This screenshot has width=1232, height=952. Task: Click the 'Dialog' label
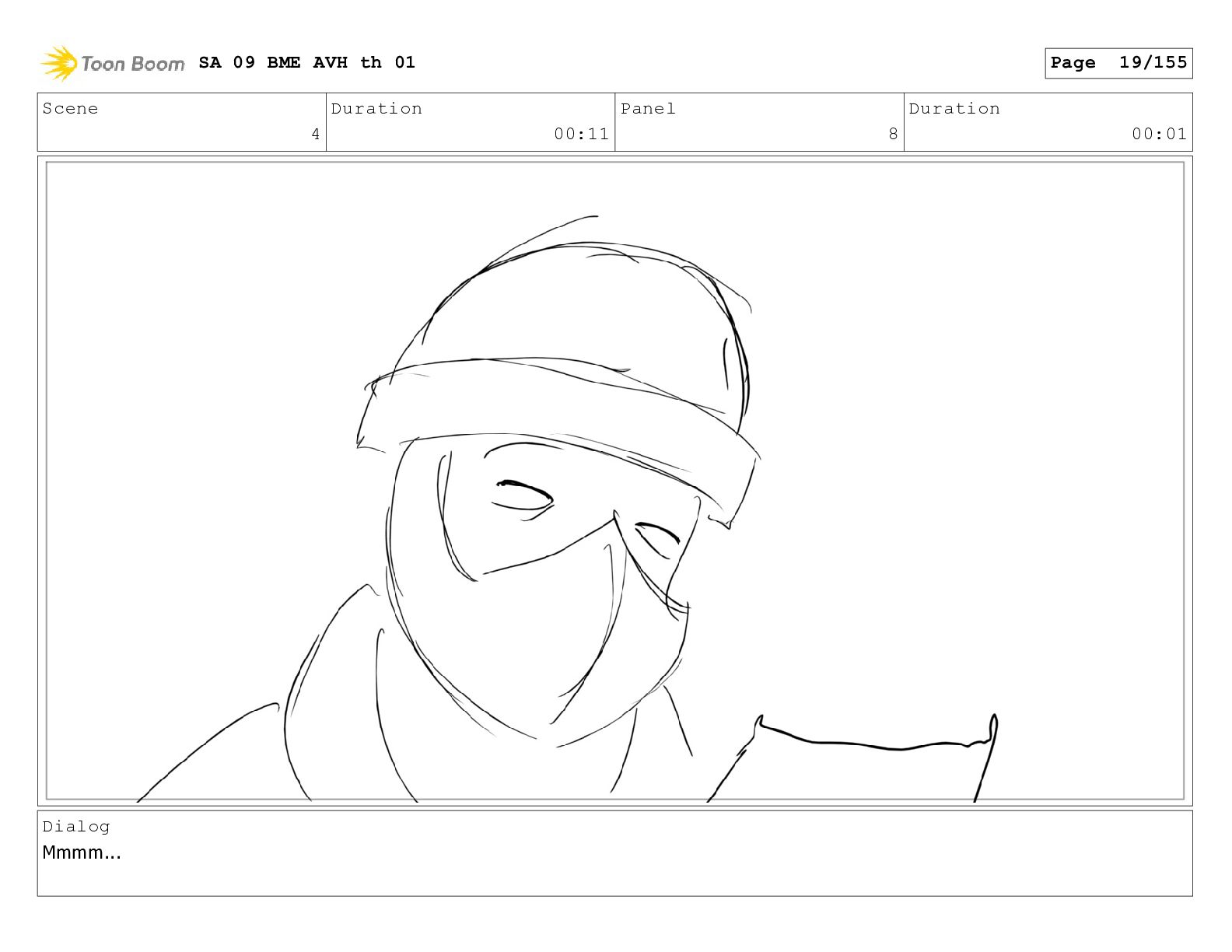click(x=76, y=826)
